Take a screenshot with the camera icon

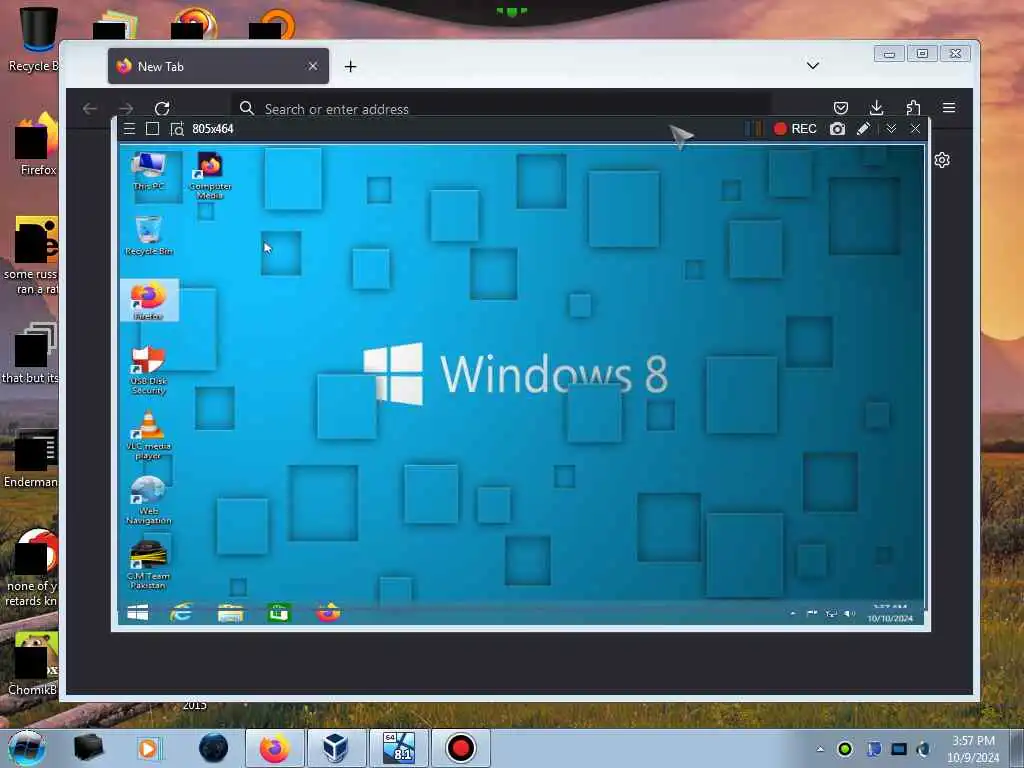837,129
